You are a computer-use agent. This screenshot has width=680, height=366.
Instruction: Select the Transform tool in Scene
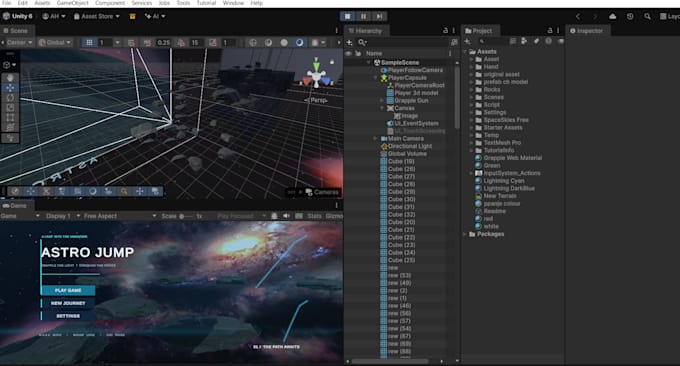(x=10, y=127)
